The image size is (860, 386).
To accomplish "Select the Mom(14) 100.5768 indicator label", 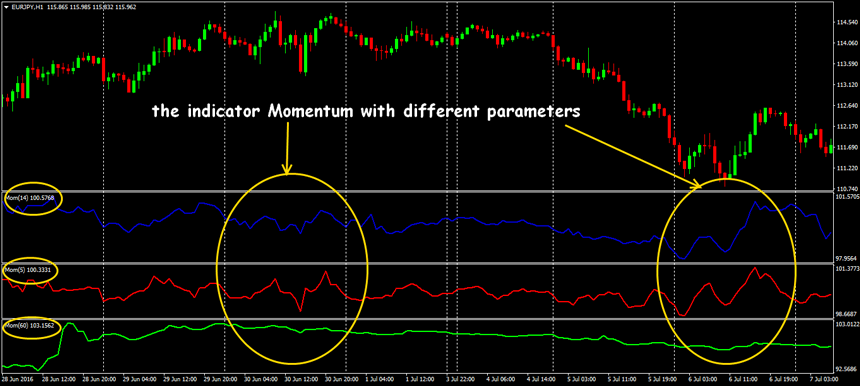I will click(x=30, y=197).
